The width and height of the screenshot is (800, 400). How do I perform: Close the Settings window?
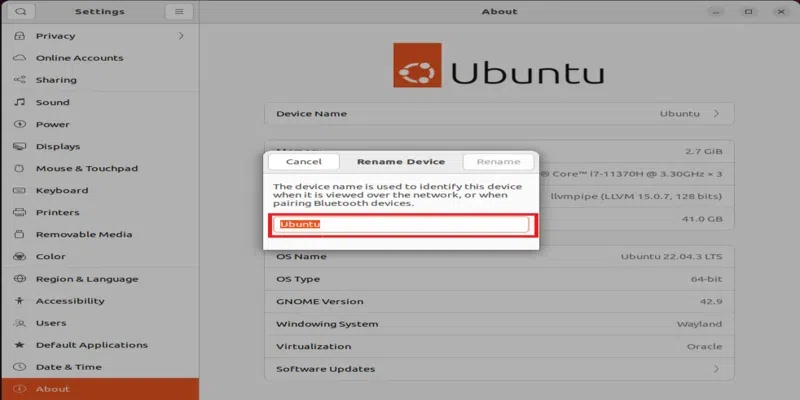pyautogui.click(x=781, y=11)
